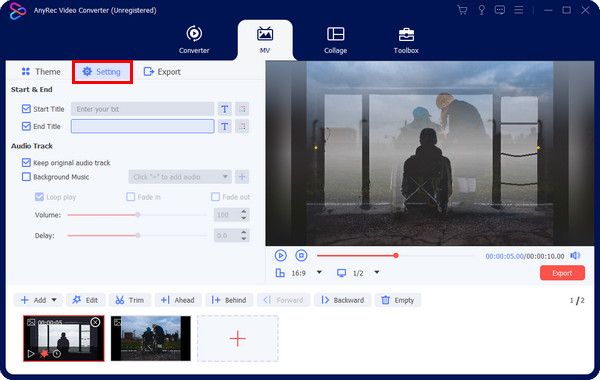The image size is (600, 380).
Task: Switch to the Collage tab
Action: (336, 40)
